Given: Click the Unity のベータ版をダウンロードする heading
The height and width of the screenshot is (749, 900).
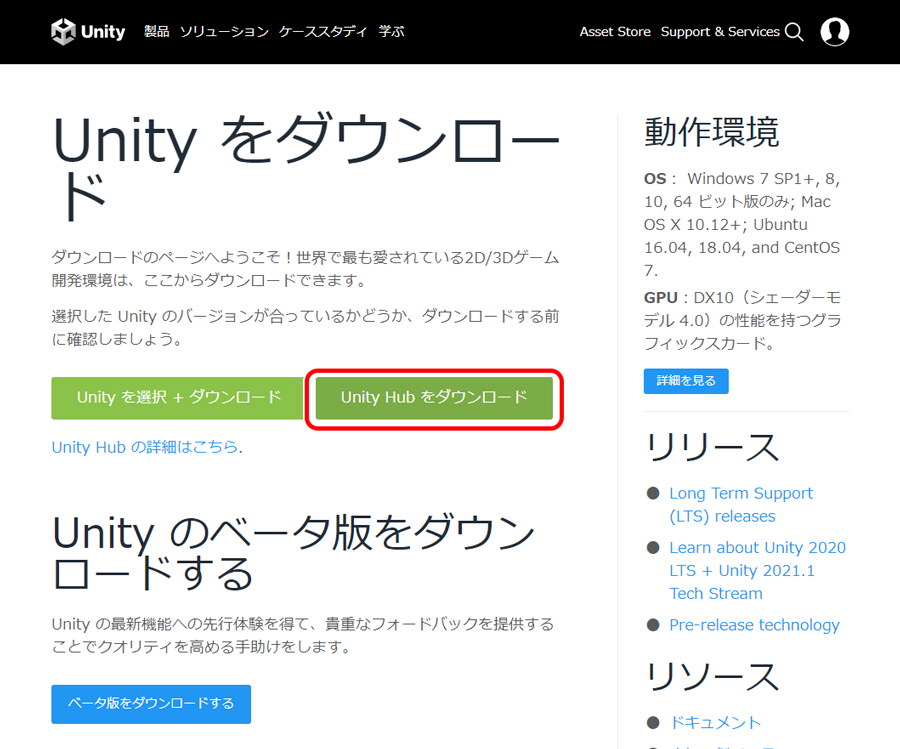Looking at the screenshot, I should click(293, 553).
